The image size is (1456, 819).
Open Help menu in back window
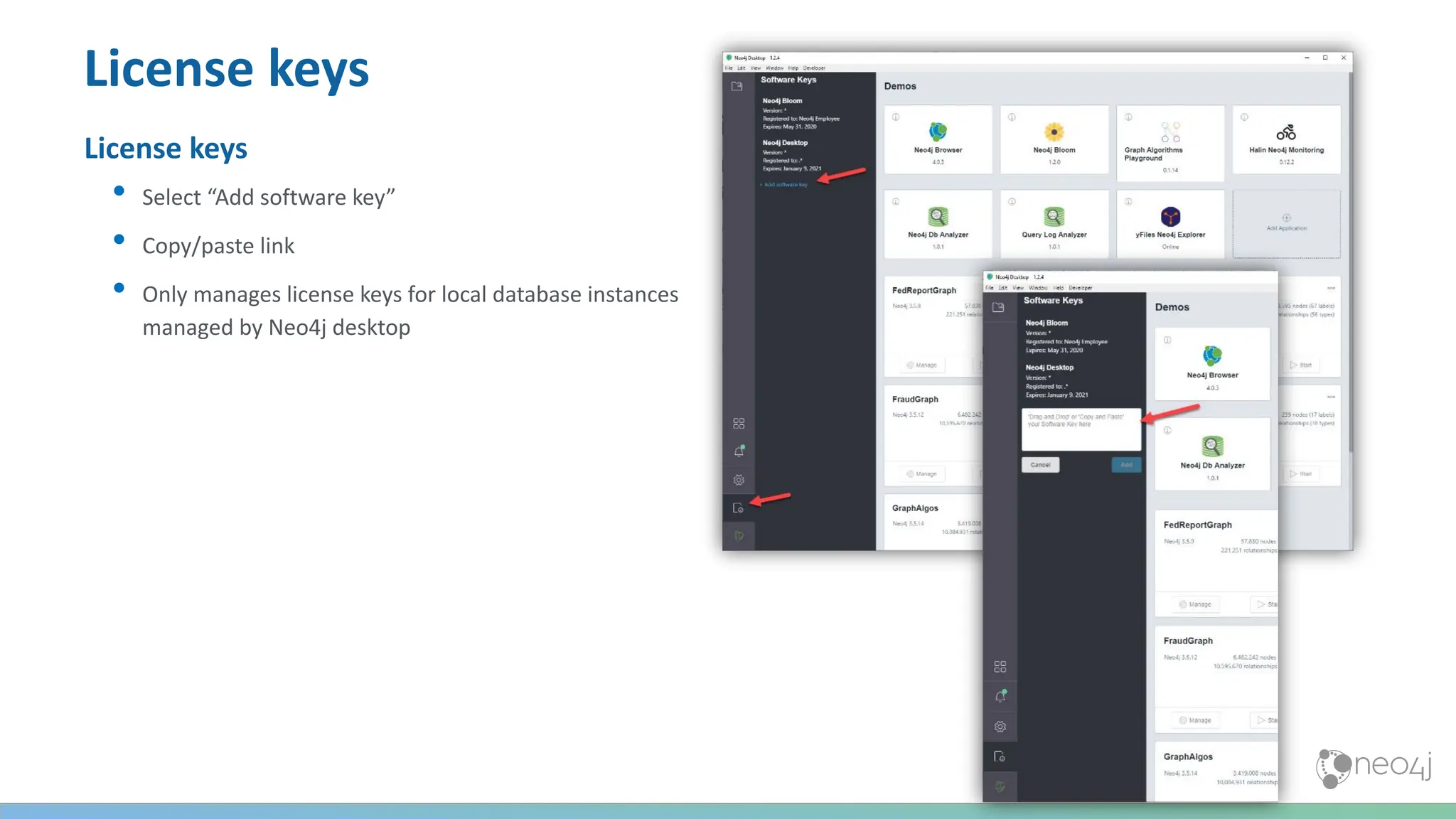click(x=793, y=68)
